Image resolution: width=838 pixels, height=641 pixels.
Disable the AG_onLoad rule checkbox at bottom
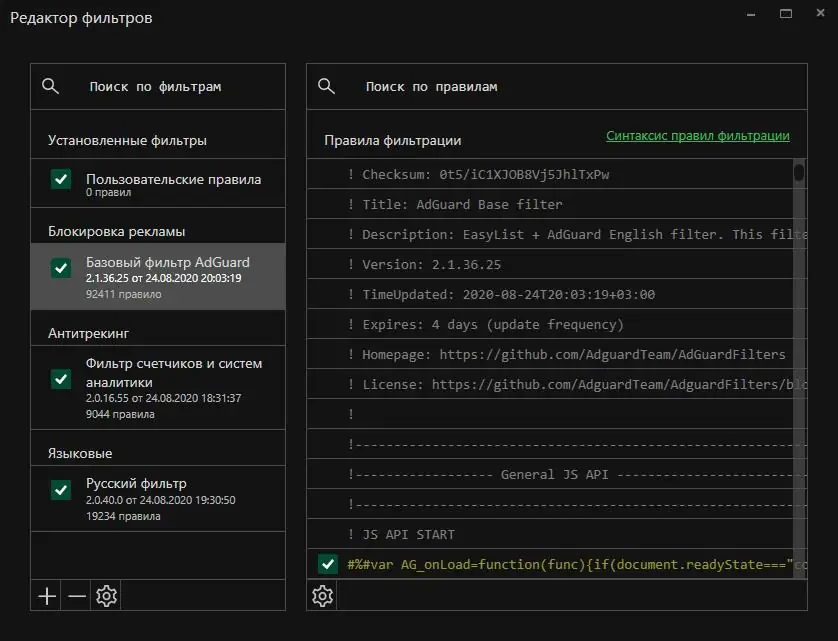[328, 563]
